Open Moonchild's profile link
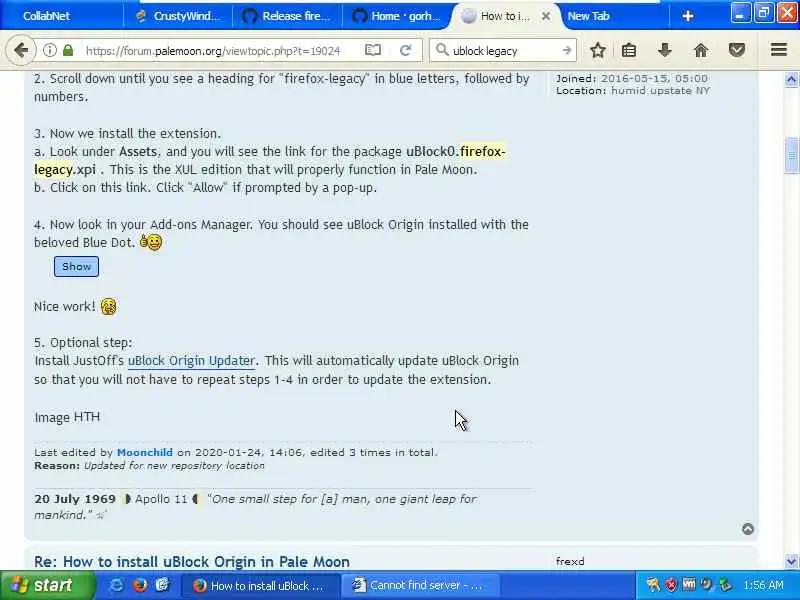This screenshot has height=600, width=800. tap(144, 453)
